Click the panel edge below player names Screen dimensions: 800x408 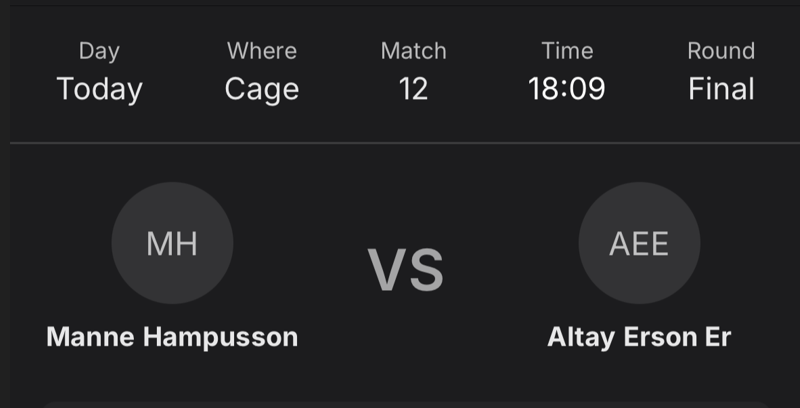coord(400,403)
